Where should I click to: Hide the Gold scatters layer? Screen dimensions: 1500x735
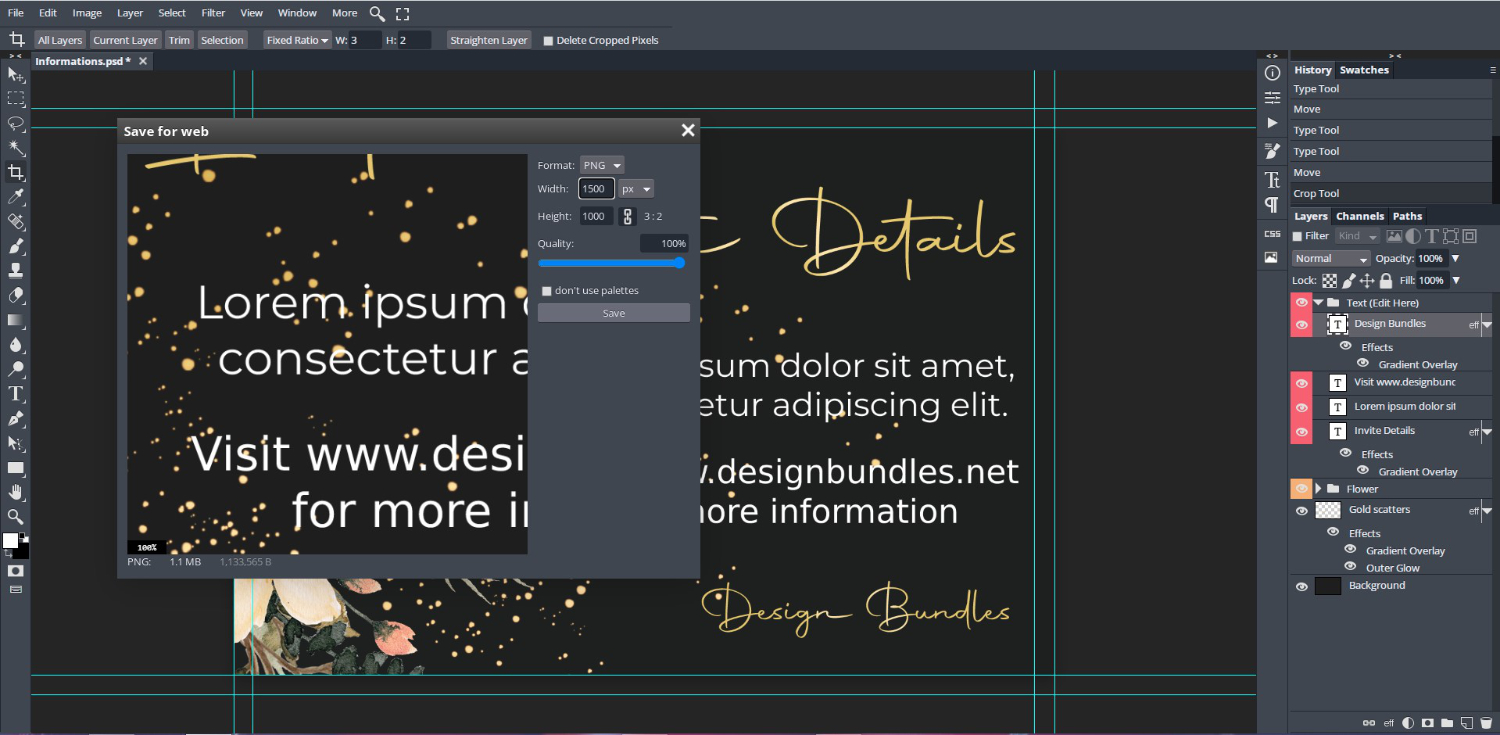[1301, 511]
